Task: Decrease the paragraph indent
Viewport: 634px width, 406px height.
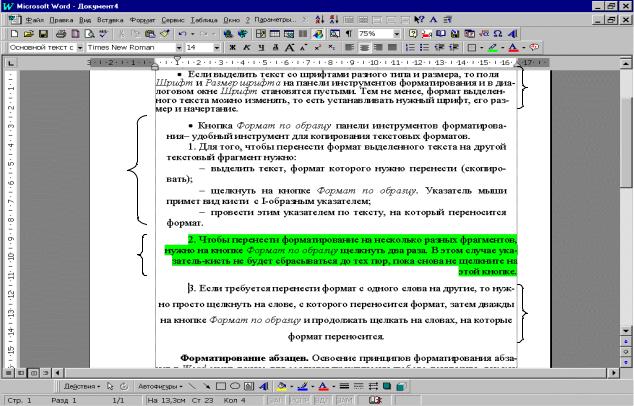Action: [x=439, y=48]
